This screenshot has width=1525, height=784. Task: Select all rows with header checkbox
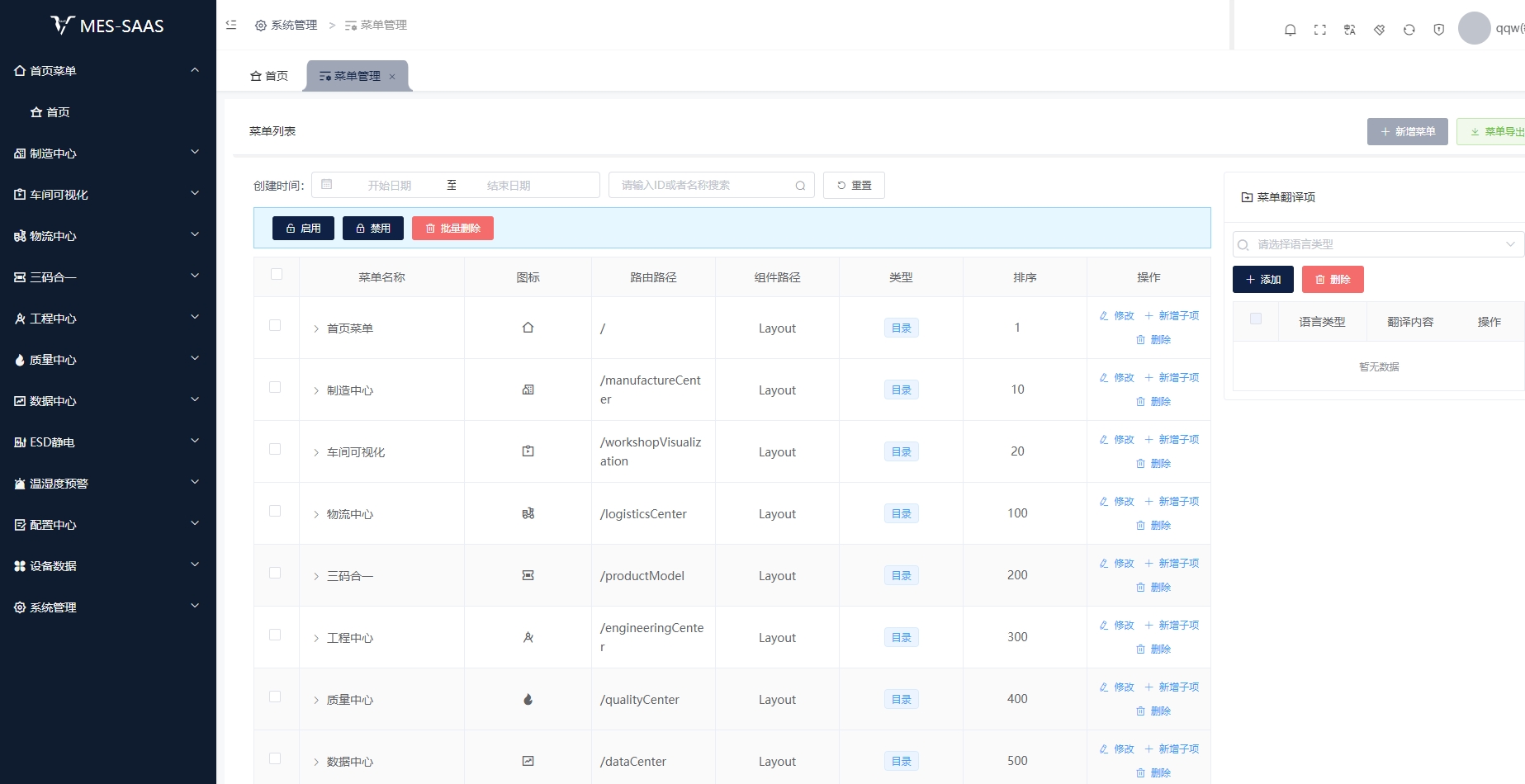point(277,274)
